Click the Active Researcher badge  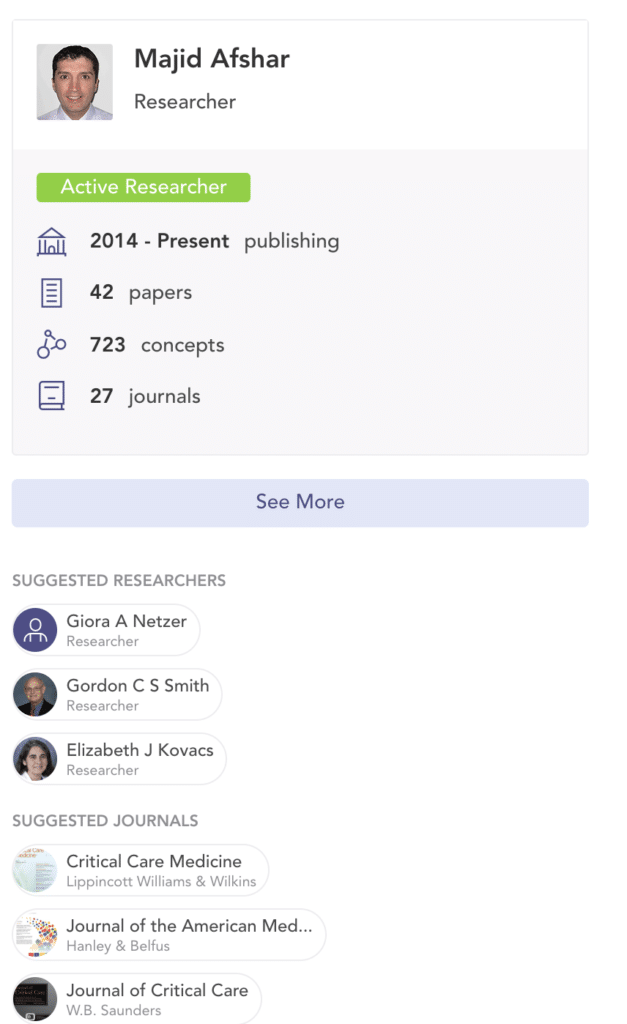(143, 187)
